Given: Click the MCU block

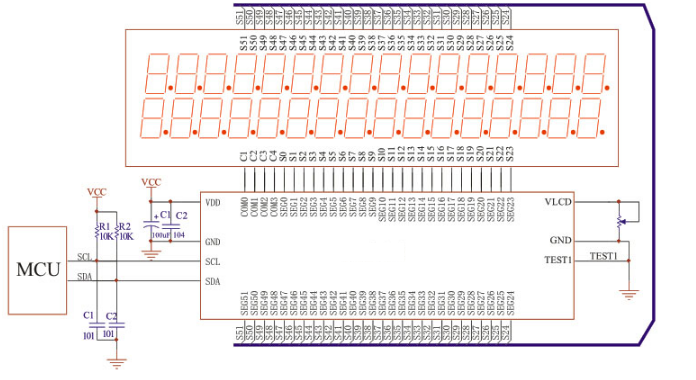Looking at the screenshot, I should click(37, 270).
